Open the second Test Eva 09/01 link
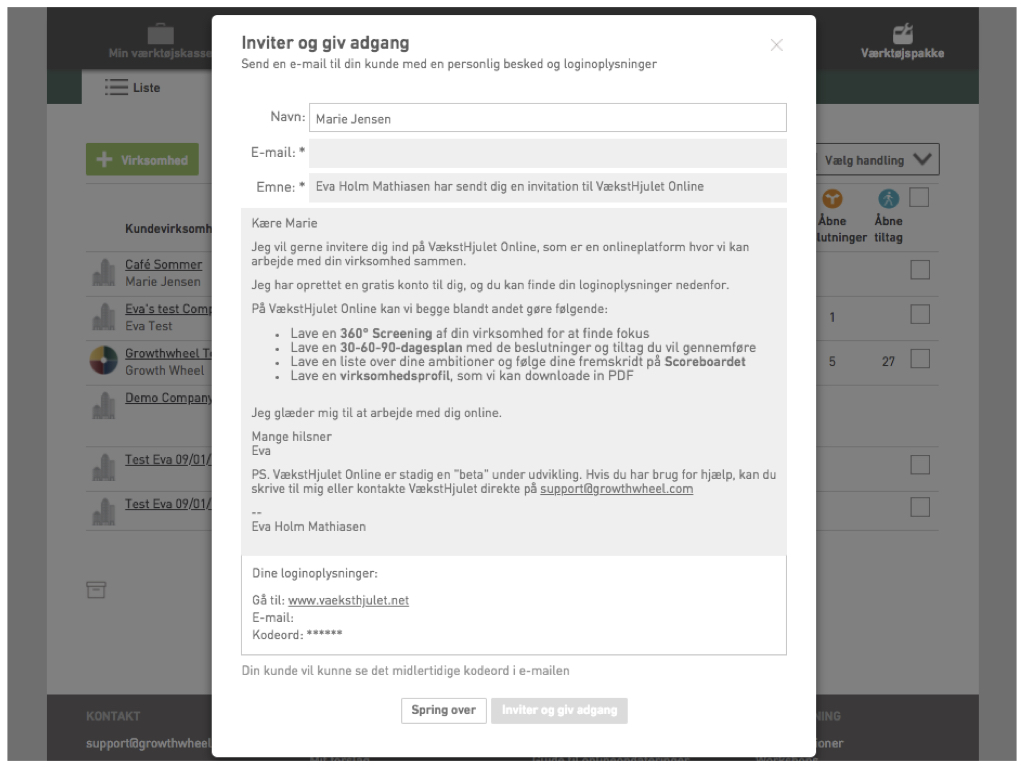 point(168,504)
